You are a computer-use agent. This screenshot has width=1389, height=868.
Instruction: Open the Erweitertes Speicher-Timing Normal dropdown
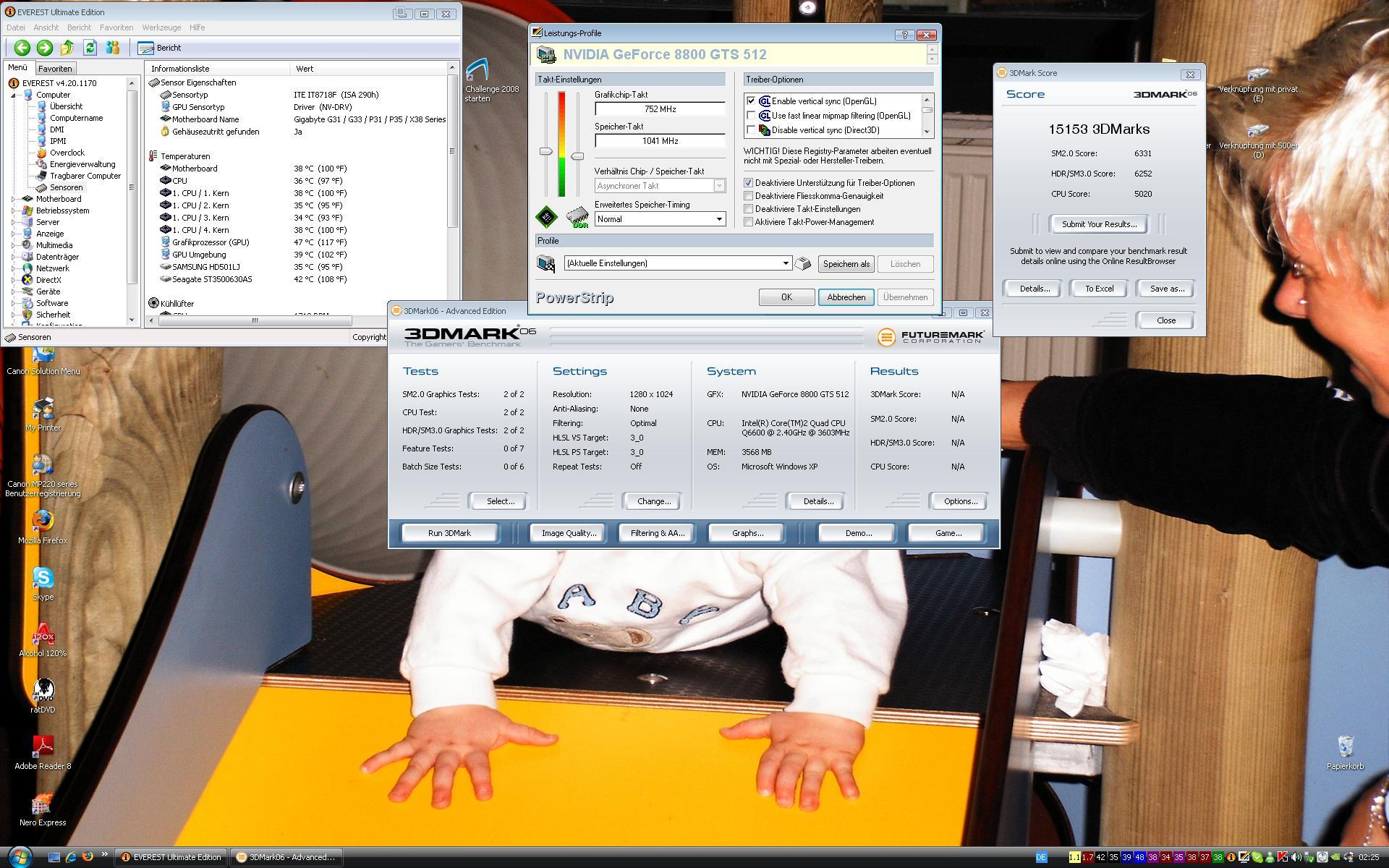point(660,219)
